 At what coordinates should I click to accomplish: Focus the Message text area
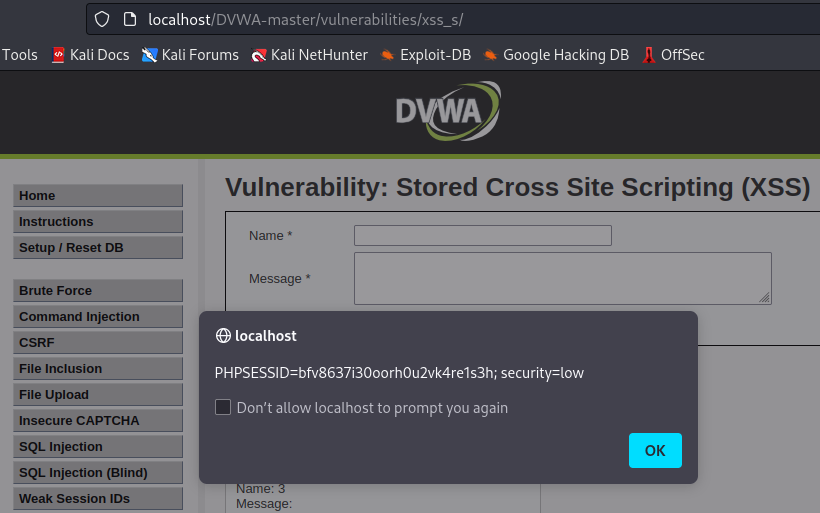(x=563, y=278)
